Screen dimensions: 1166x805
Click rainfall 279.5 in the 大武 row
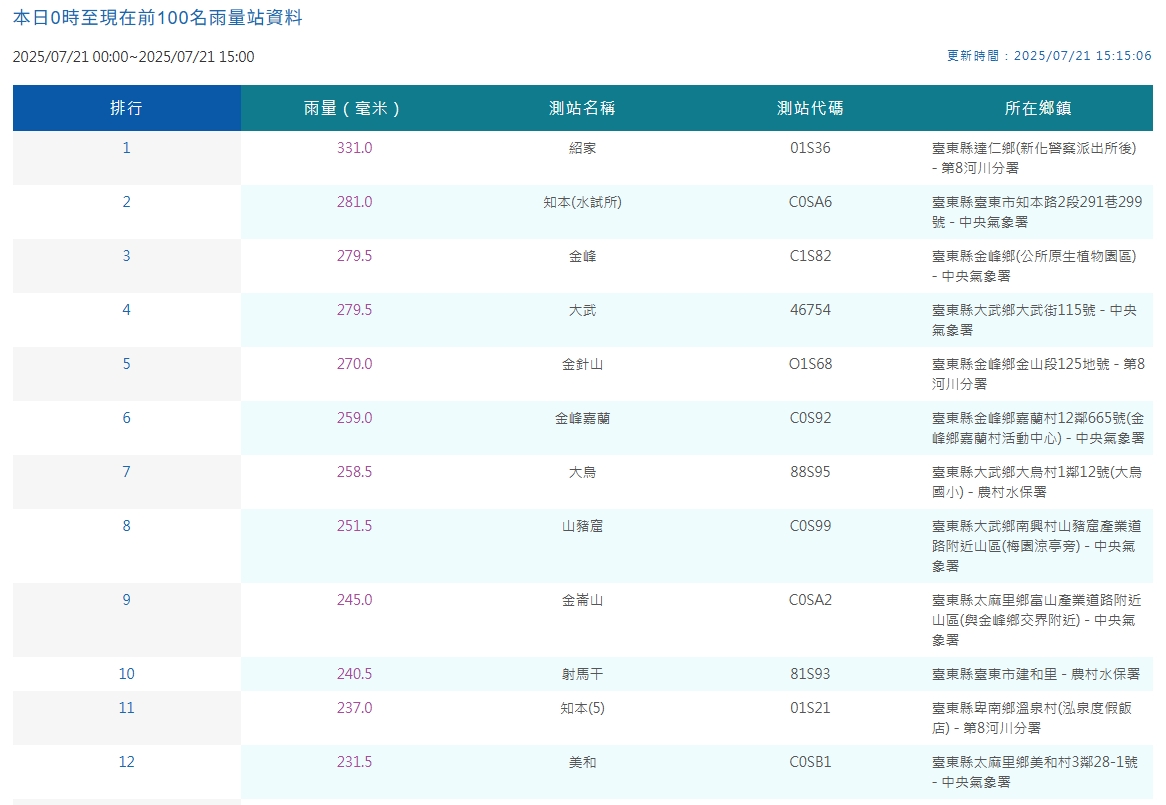(355, 310)
